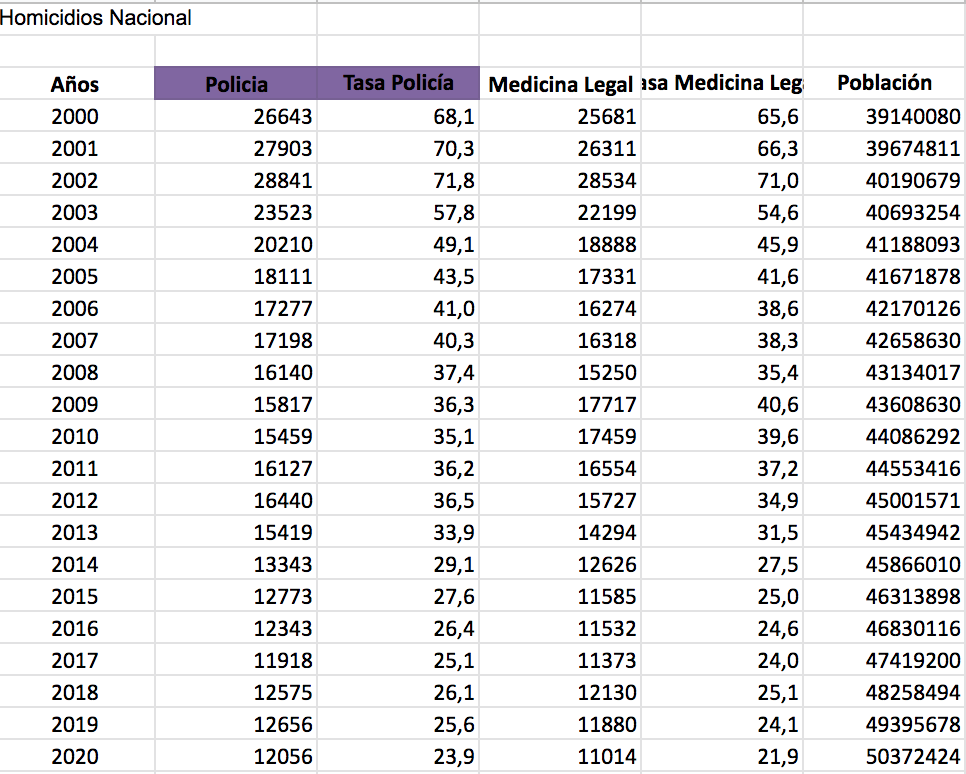Select Policia value 15817
Image resolution: width=966 pixels, height=774 pixels.
pyautogui.click(x=235, y=405)
